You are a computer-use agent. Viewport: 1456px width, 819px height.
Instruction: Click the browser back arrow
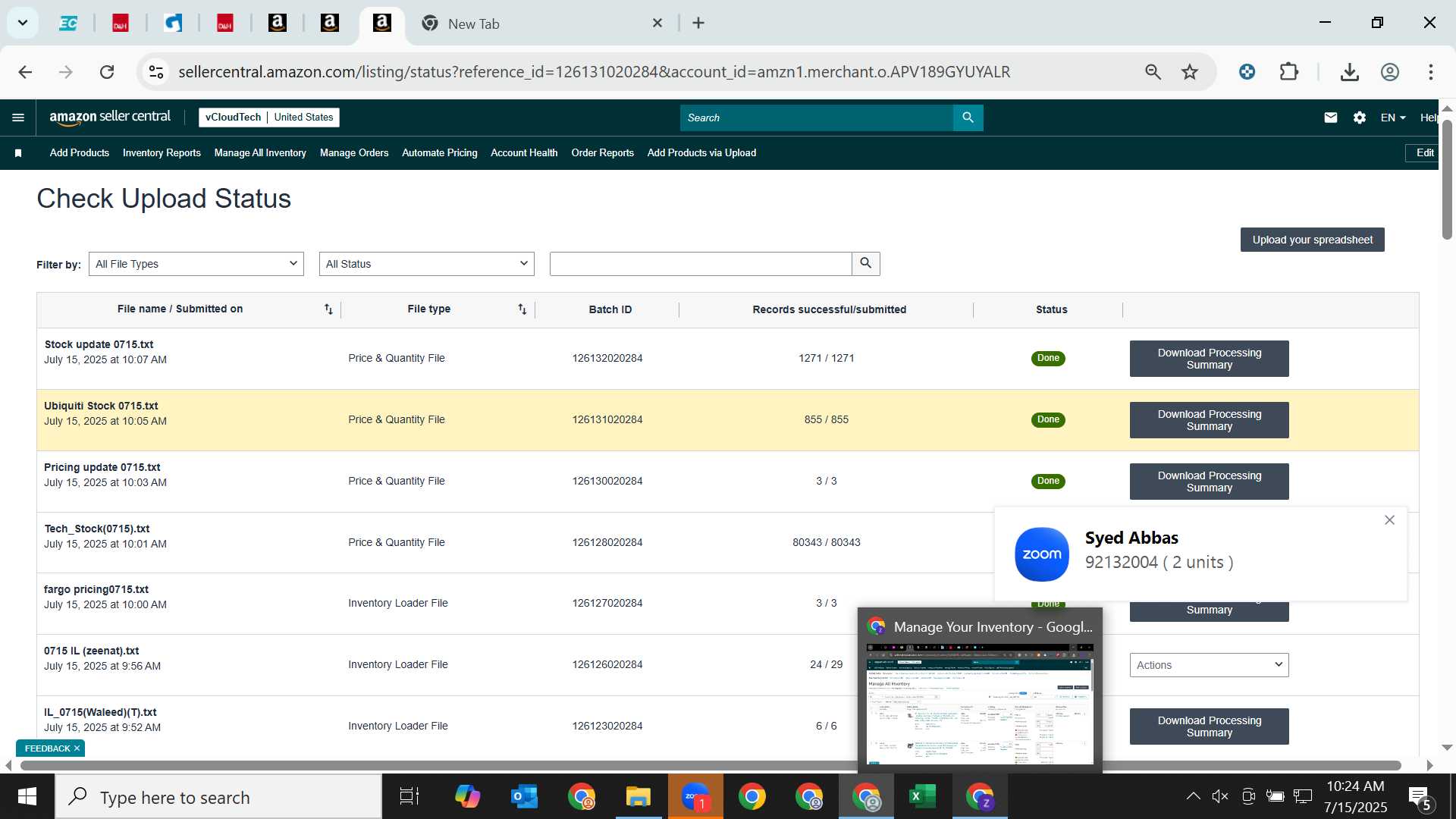click(x=25, y=72)
